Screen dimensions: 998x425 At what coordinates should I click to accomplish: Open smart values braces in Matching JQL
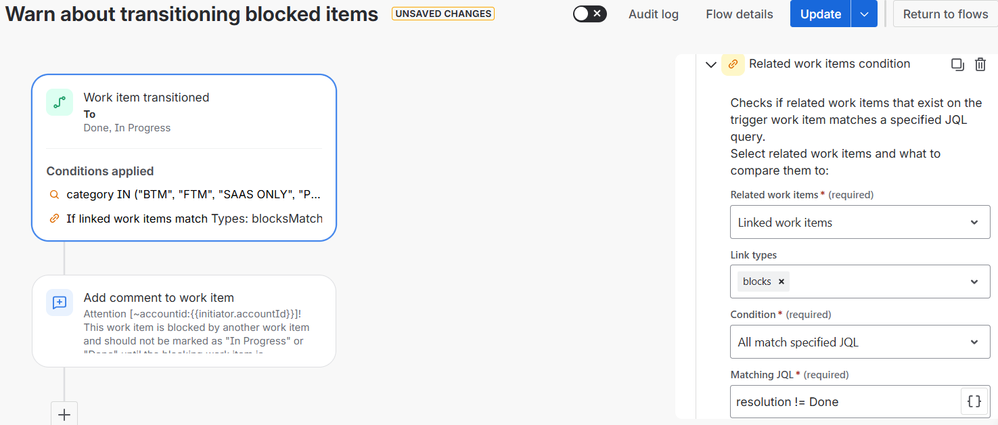tap(974, 401)
